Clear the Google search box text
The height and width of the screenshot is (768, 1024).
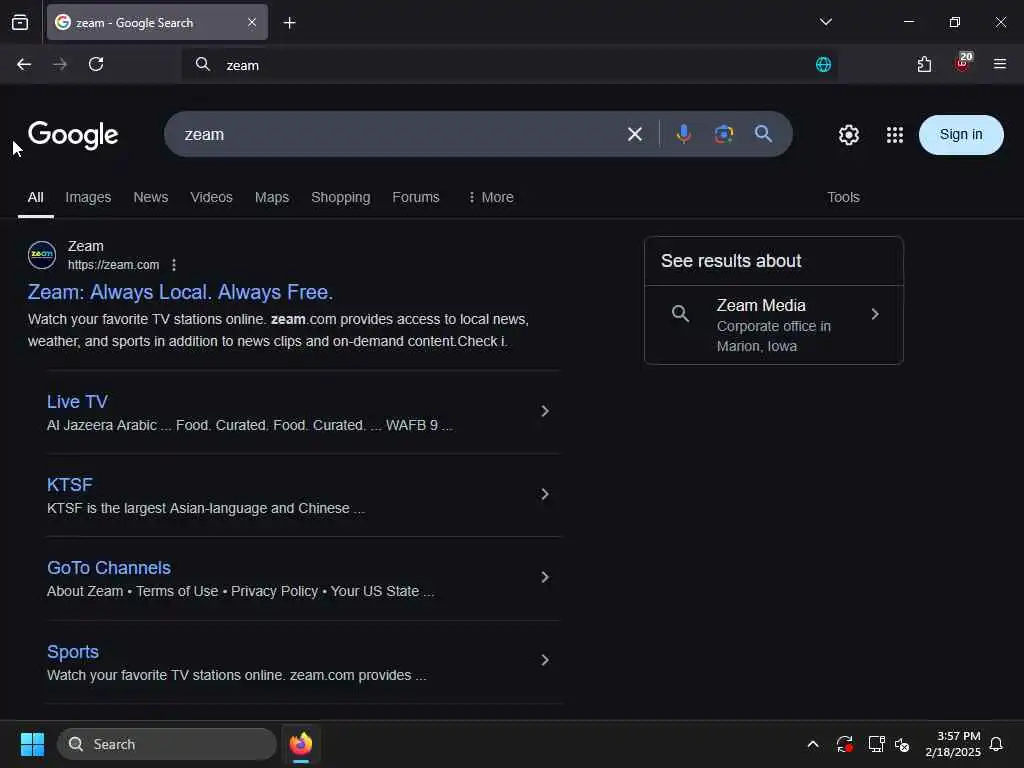[635, 135]
